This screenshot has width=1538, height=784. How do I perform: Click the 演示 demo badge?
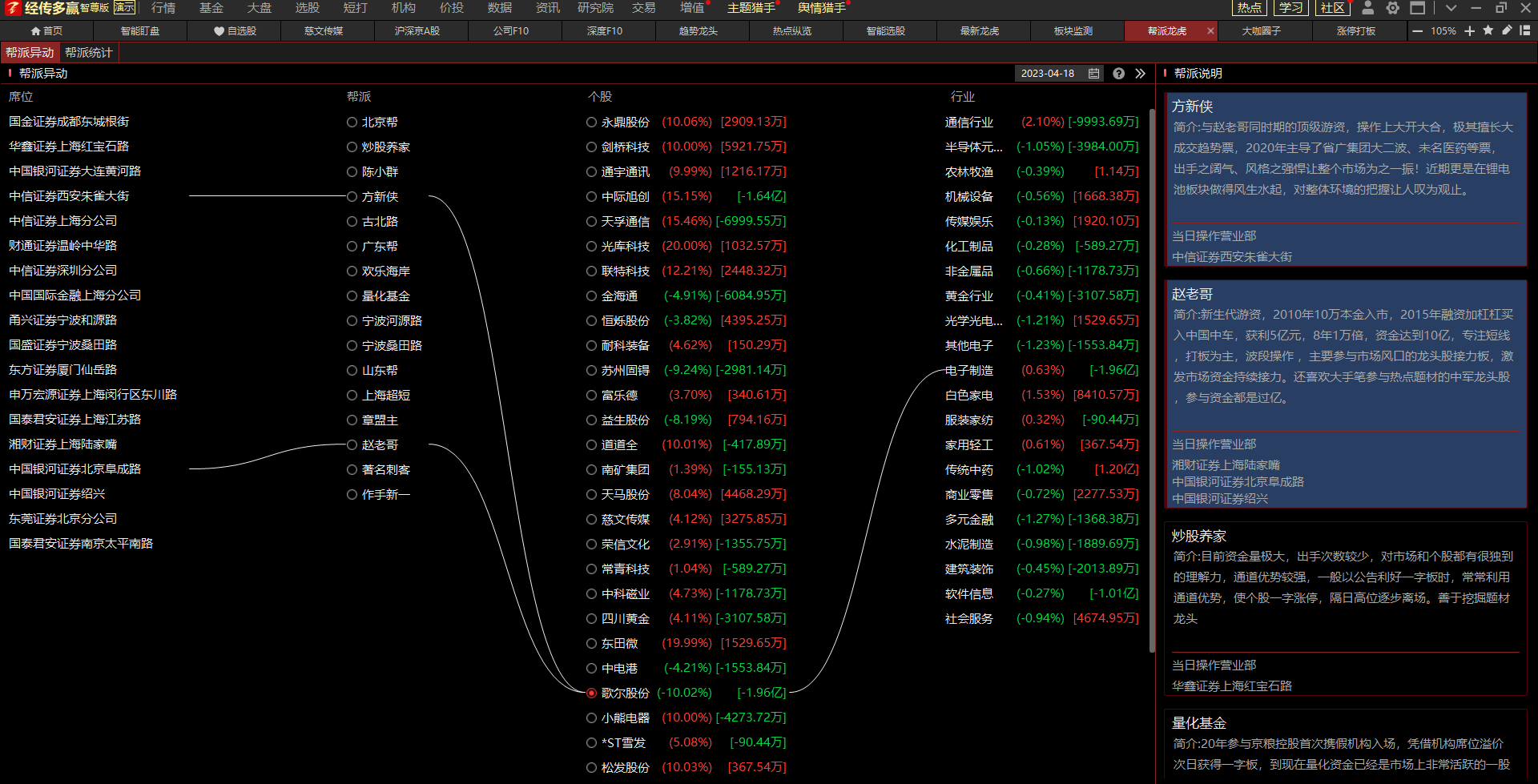coord(124,8)
